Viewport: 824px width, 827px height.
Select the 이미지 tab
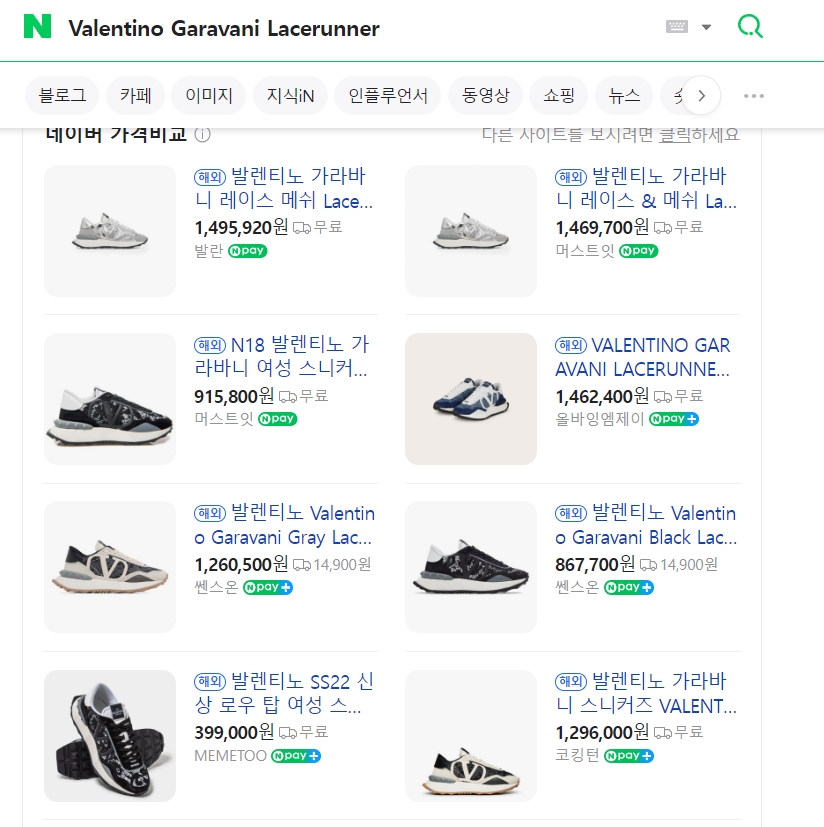click(x=208, y=96)
